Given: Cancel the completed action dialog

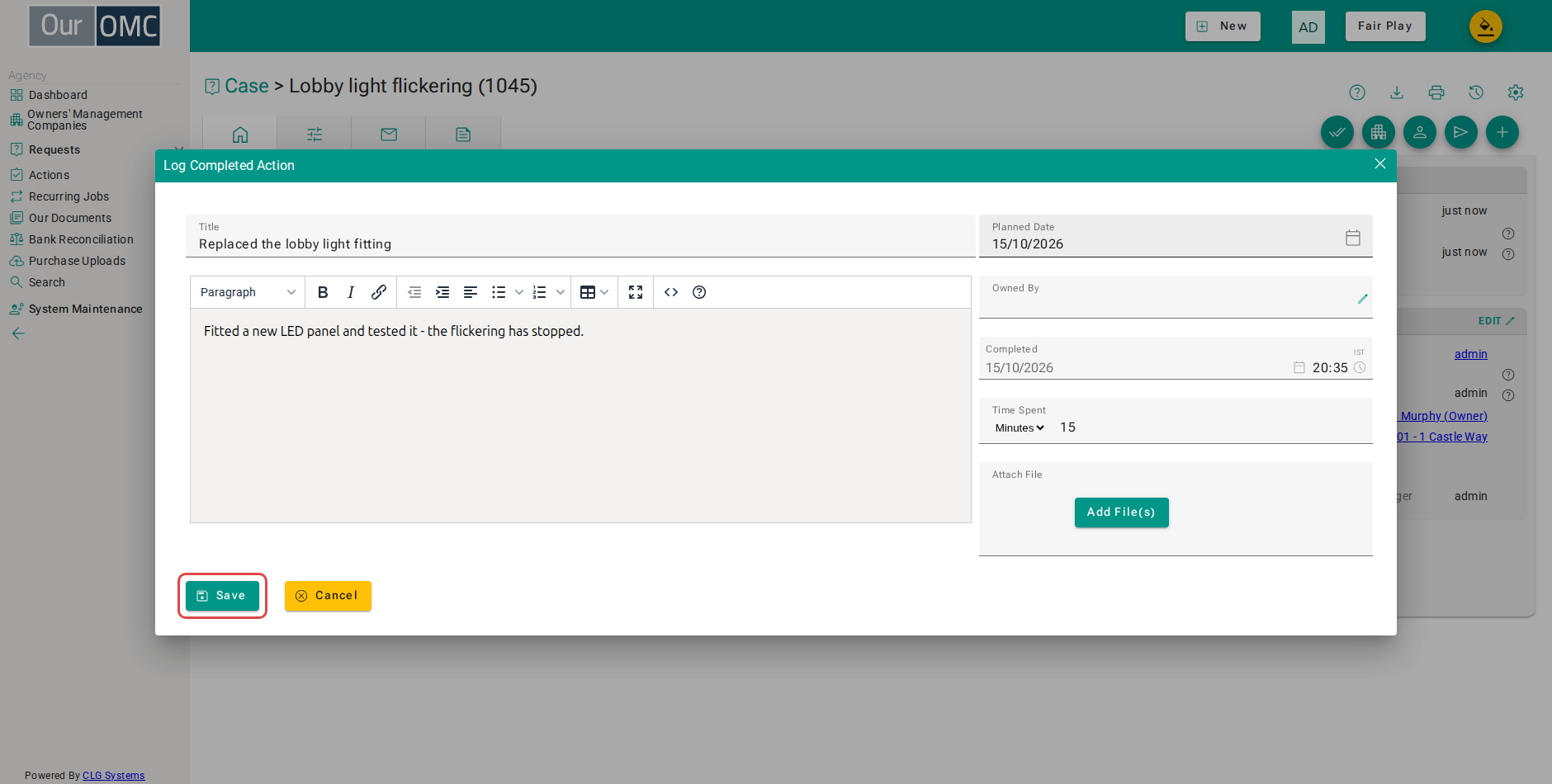Looking at the screenshot, I should click(x=328, y=596).
